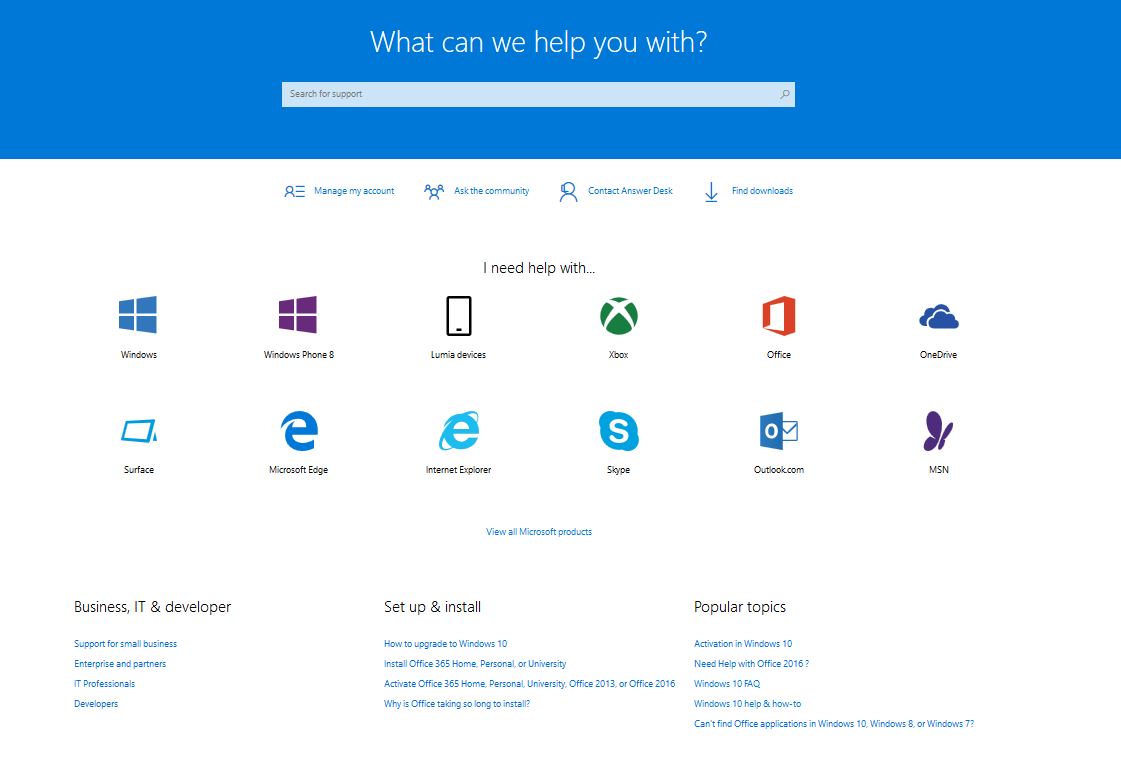Click the Windows logo icon
1121x762 pixels.
tap(138, 315)
